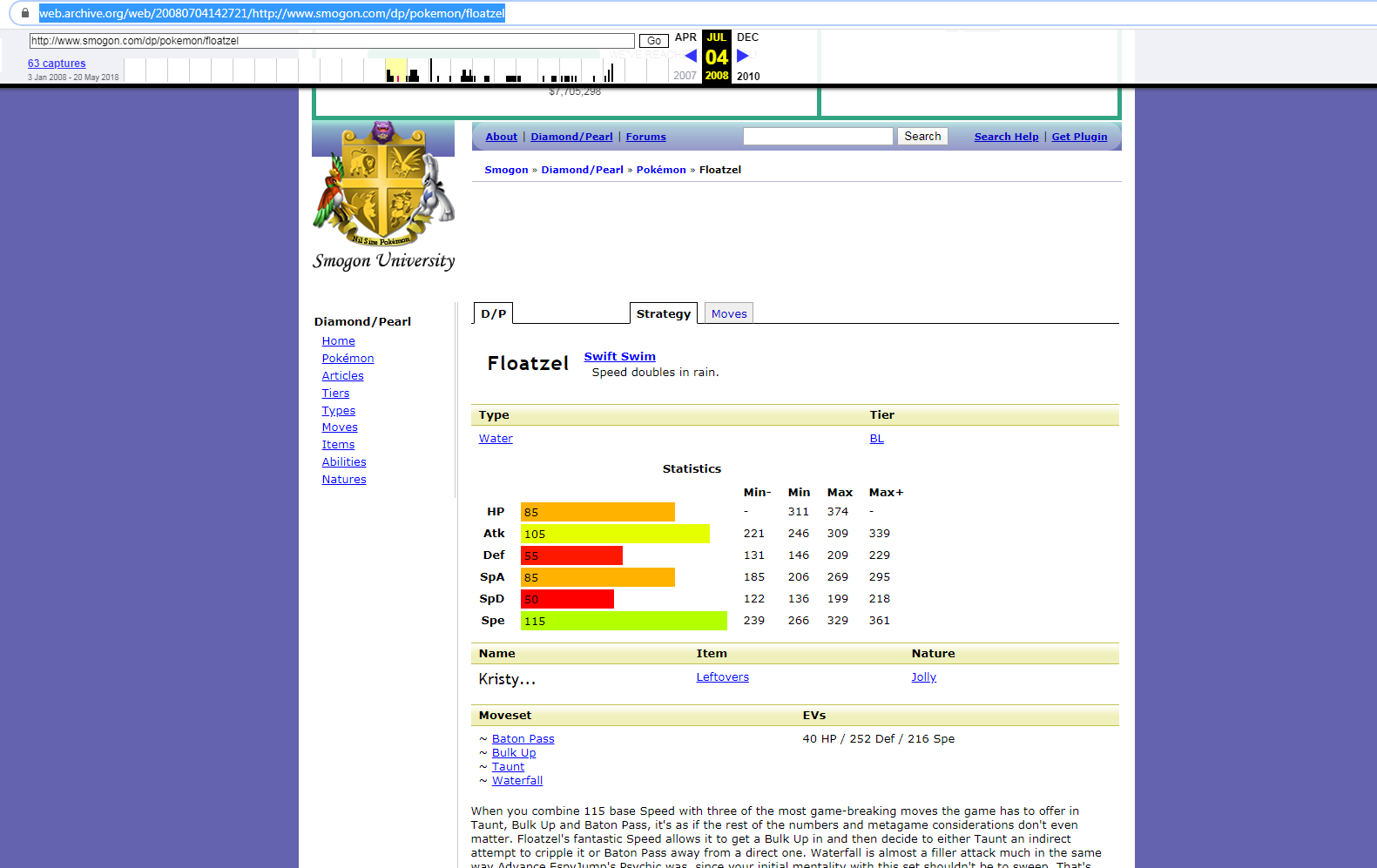Go to Tiers in the sidebar
Image resolution: width=1377 pixels, height=868 pixels.
[x=335, y=394]
